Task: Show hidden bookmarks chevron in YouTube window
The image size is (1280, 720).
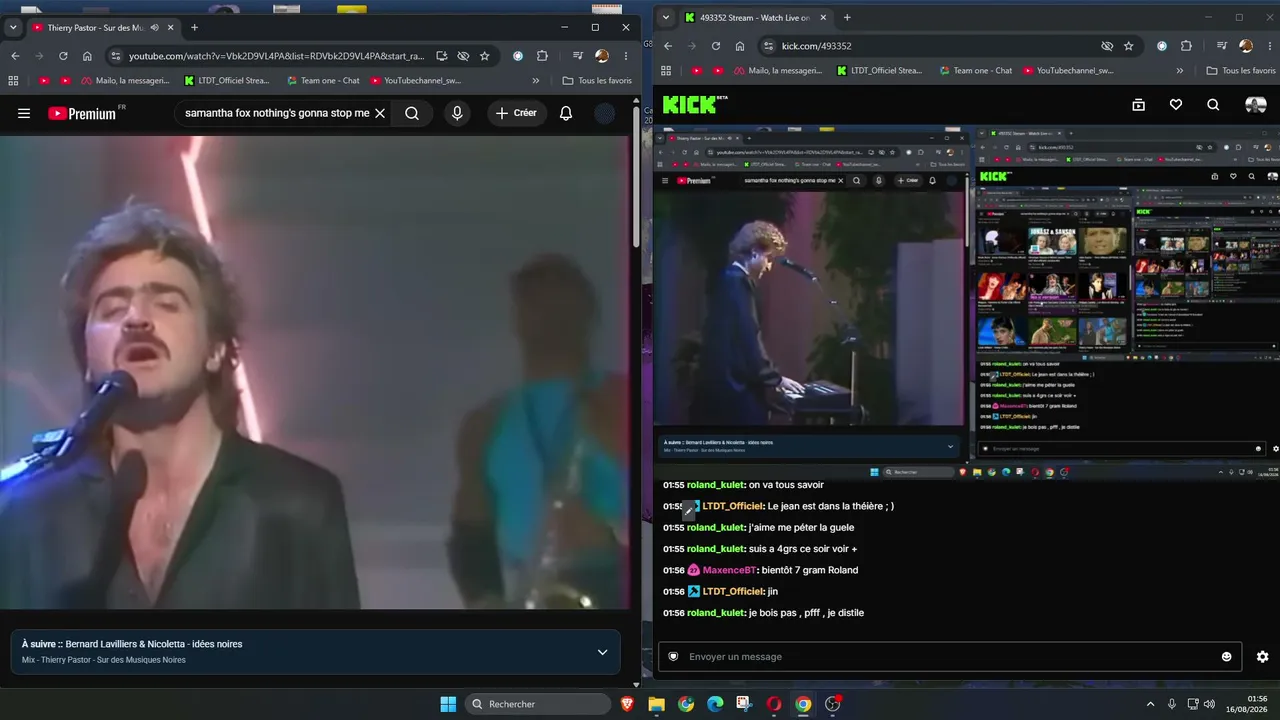Action: pyautogui.click(x=536, y=81)
